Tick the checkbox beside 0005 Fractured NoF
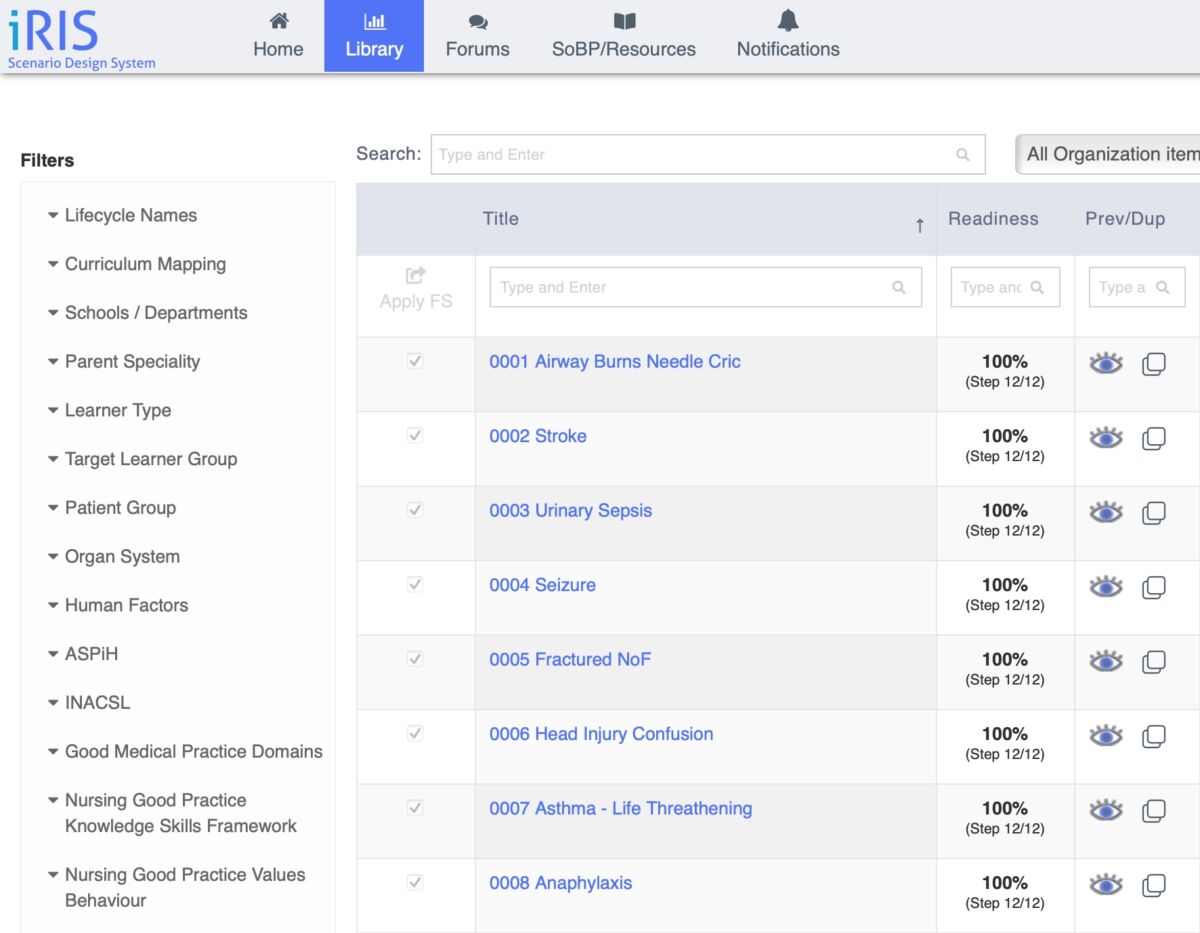This screenshot has height=933, width=1200. click(x=415, y=659)
